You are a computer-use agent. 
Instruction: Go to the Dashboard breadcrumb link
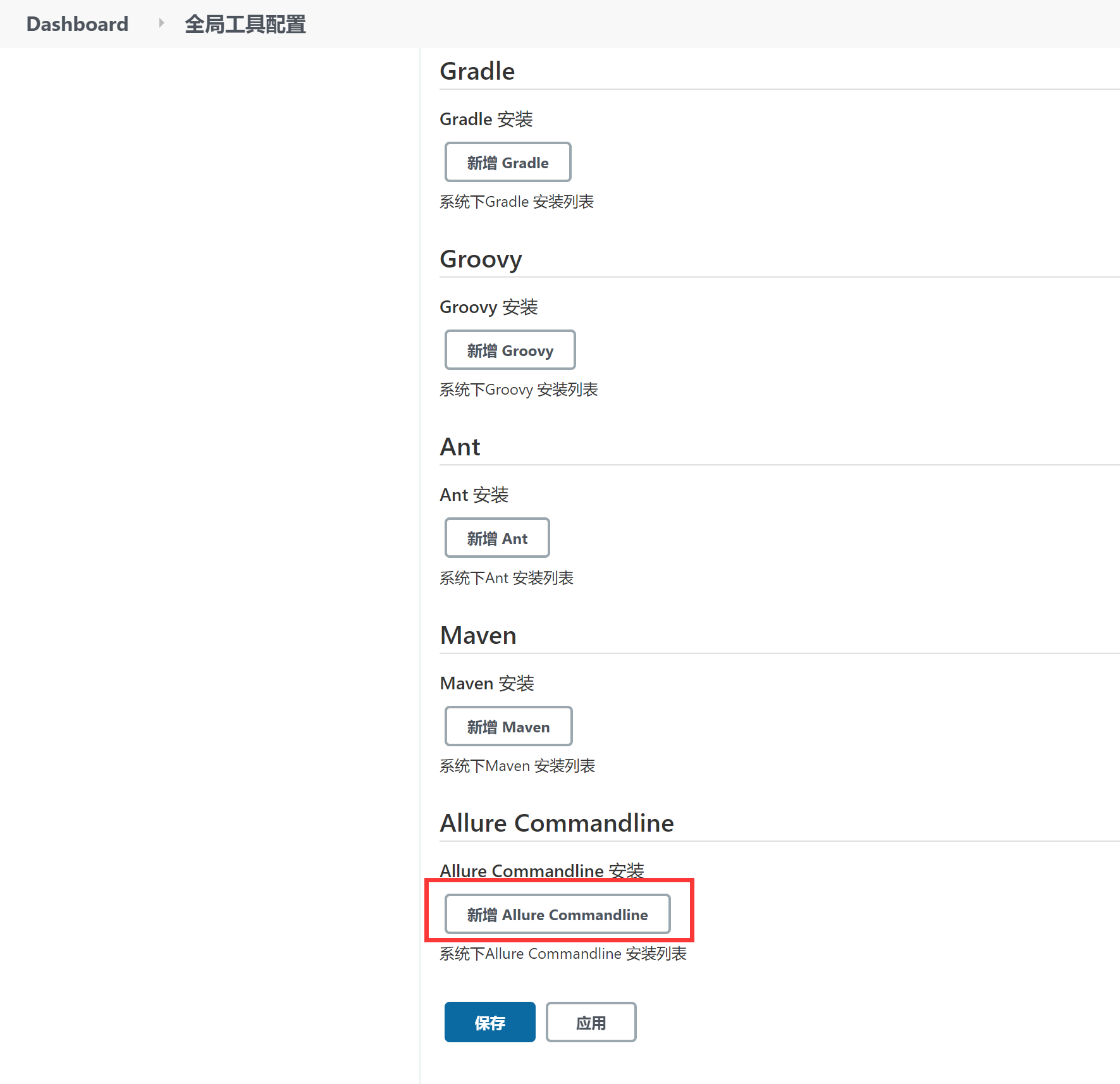pyautogui.click(x=77, y=24)
